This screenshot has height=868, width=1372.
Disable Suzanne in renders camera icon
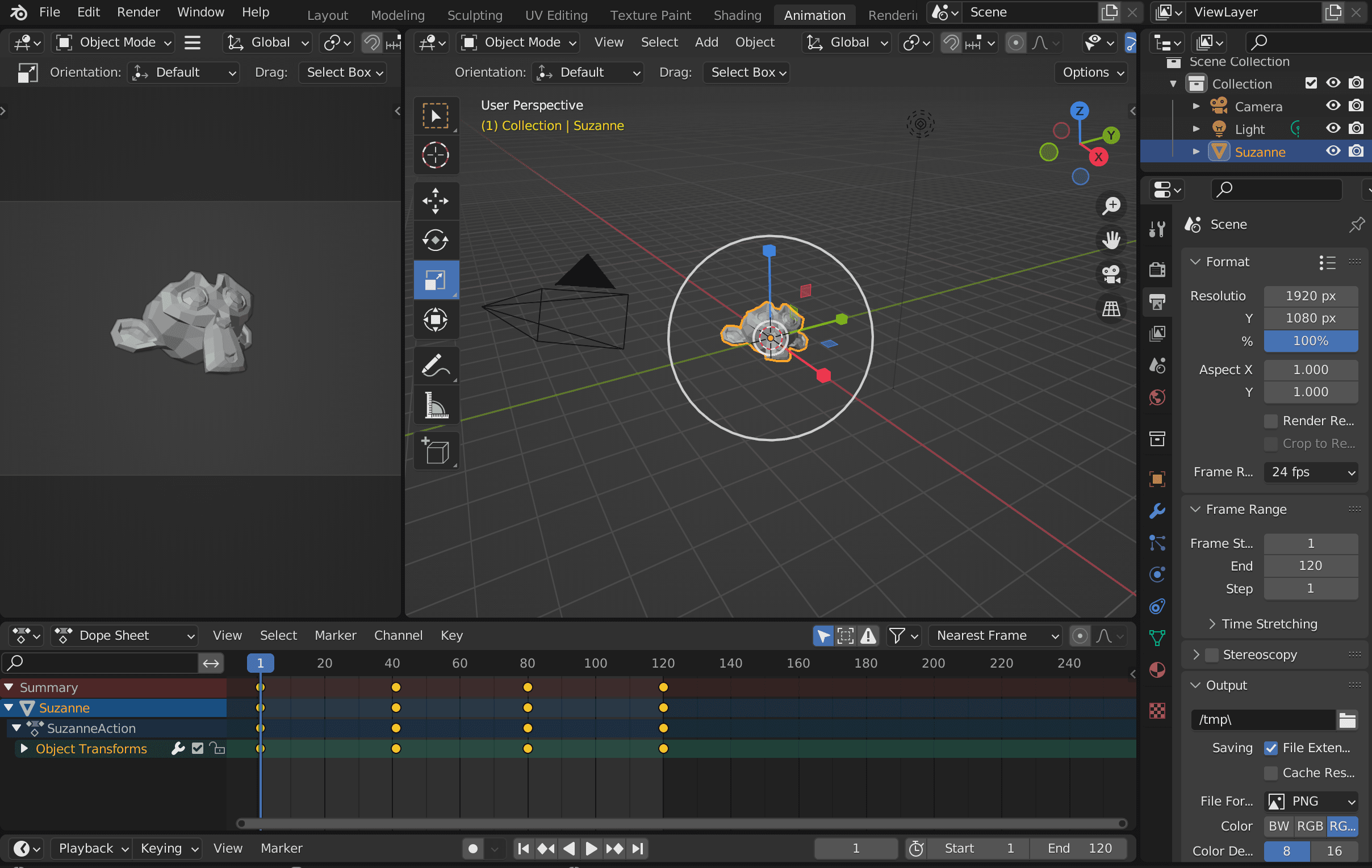tap(1356, 152)
